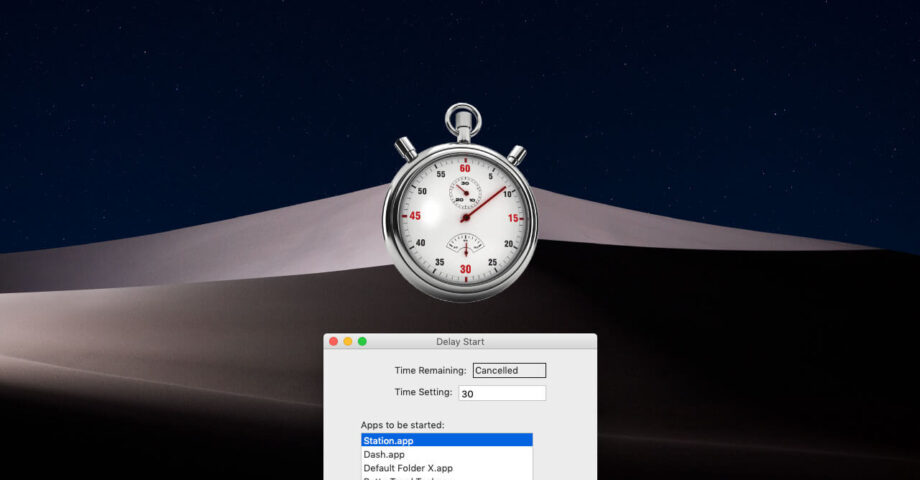Click the red 15 on stopwatch dial
920x480 pixels.
(x=514, y=217)
